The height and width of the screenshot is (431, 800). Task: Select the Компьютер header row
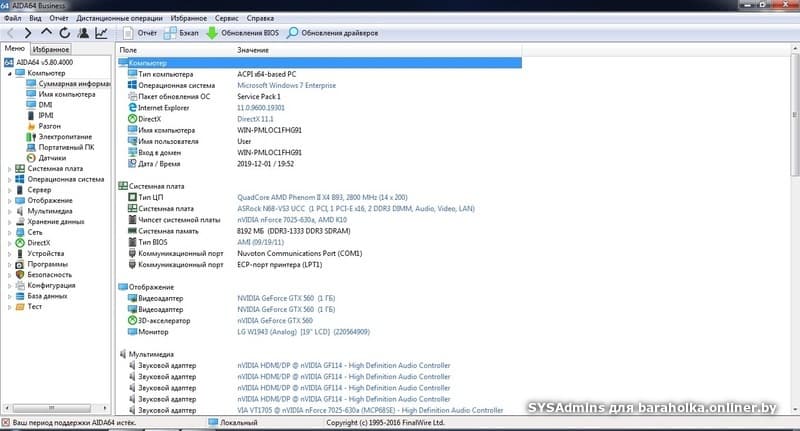pyautogui.click(x=319, y=63)
